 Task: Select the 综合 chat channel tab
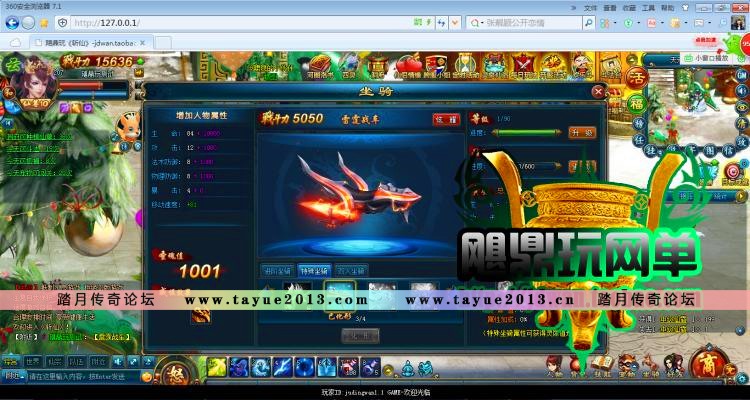[11, 362]
